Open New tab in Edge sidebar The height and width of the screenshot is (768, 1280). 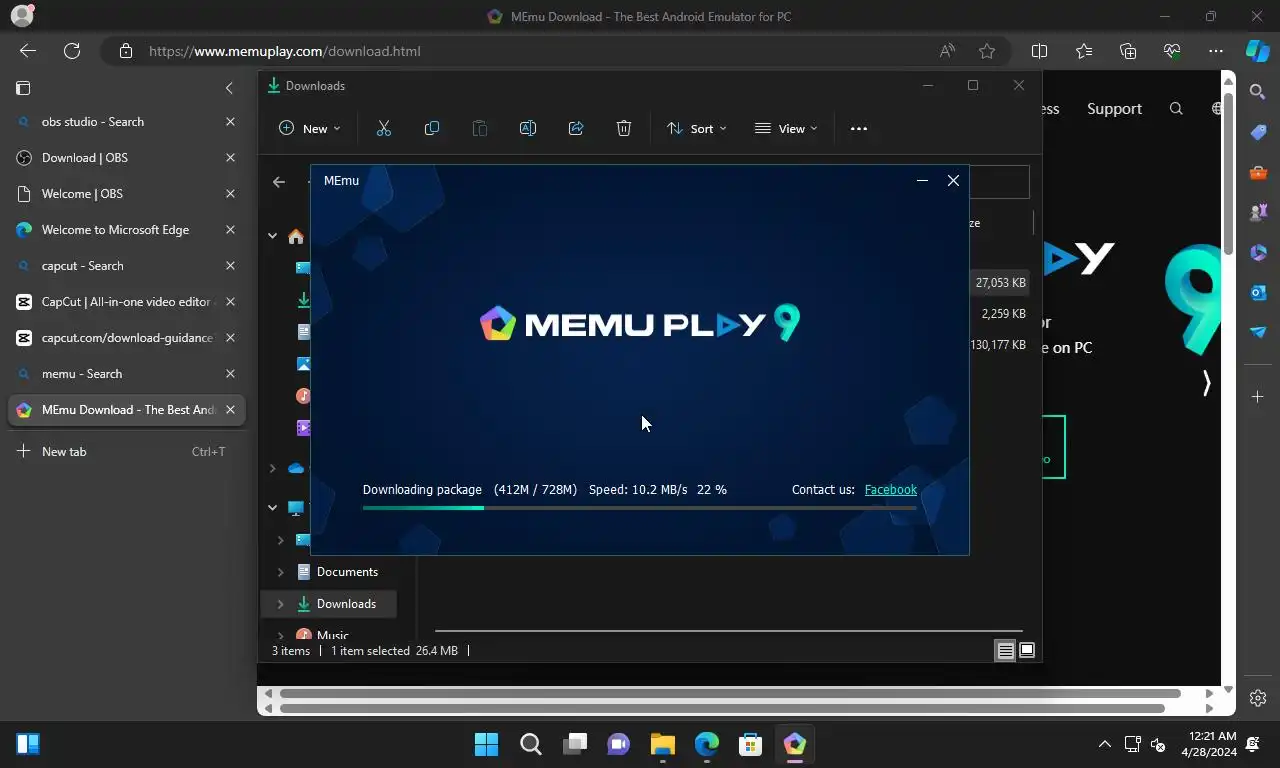[x=125, y=452]
